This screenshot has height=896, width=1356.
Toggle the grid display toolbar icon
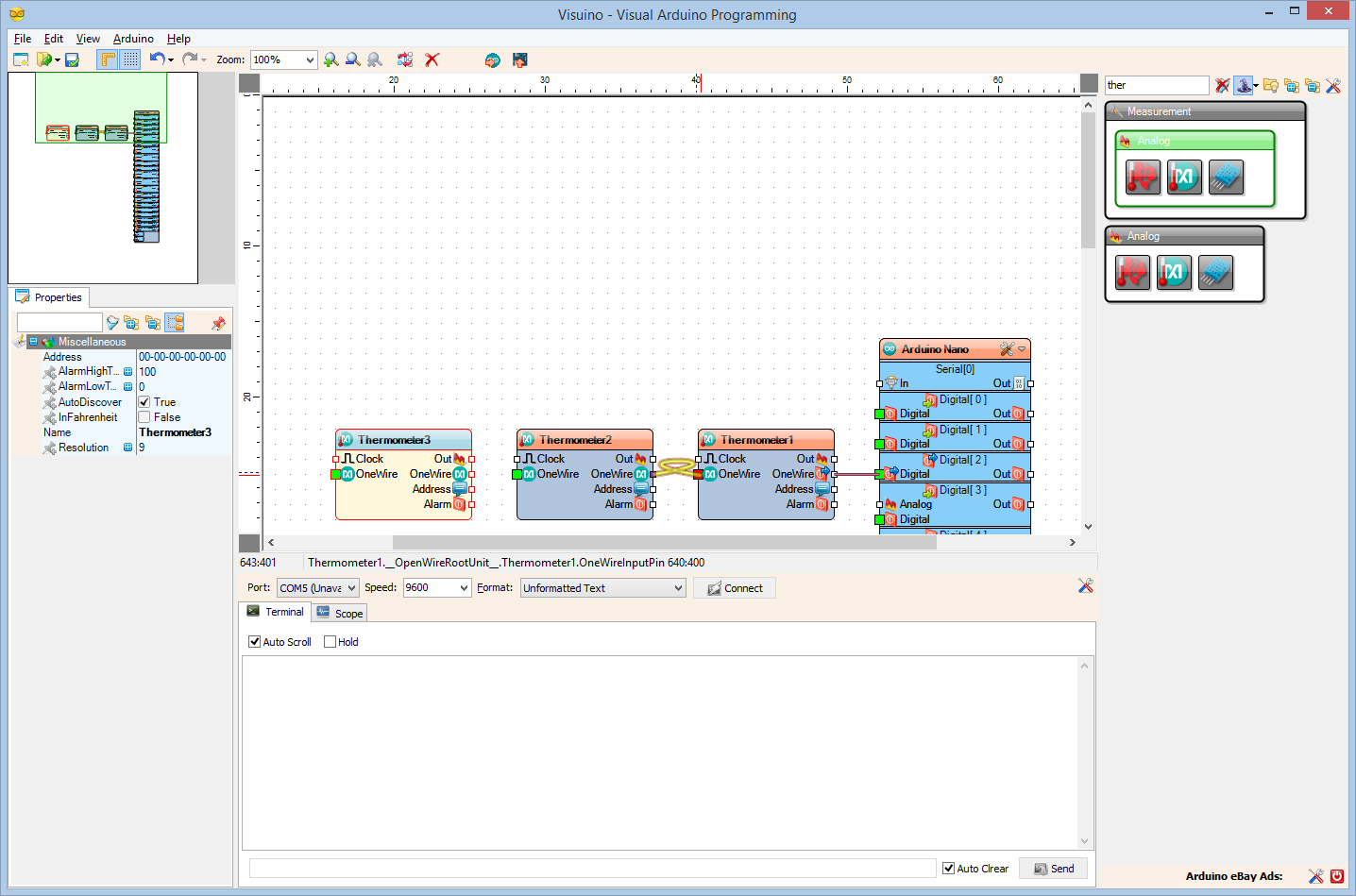[130, 59]
